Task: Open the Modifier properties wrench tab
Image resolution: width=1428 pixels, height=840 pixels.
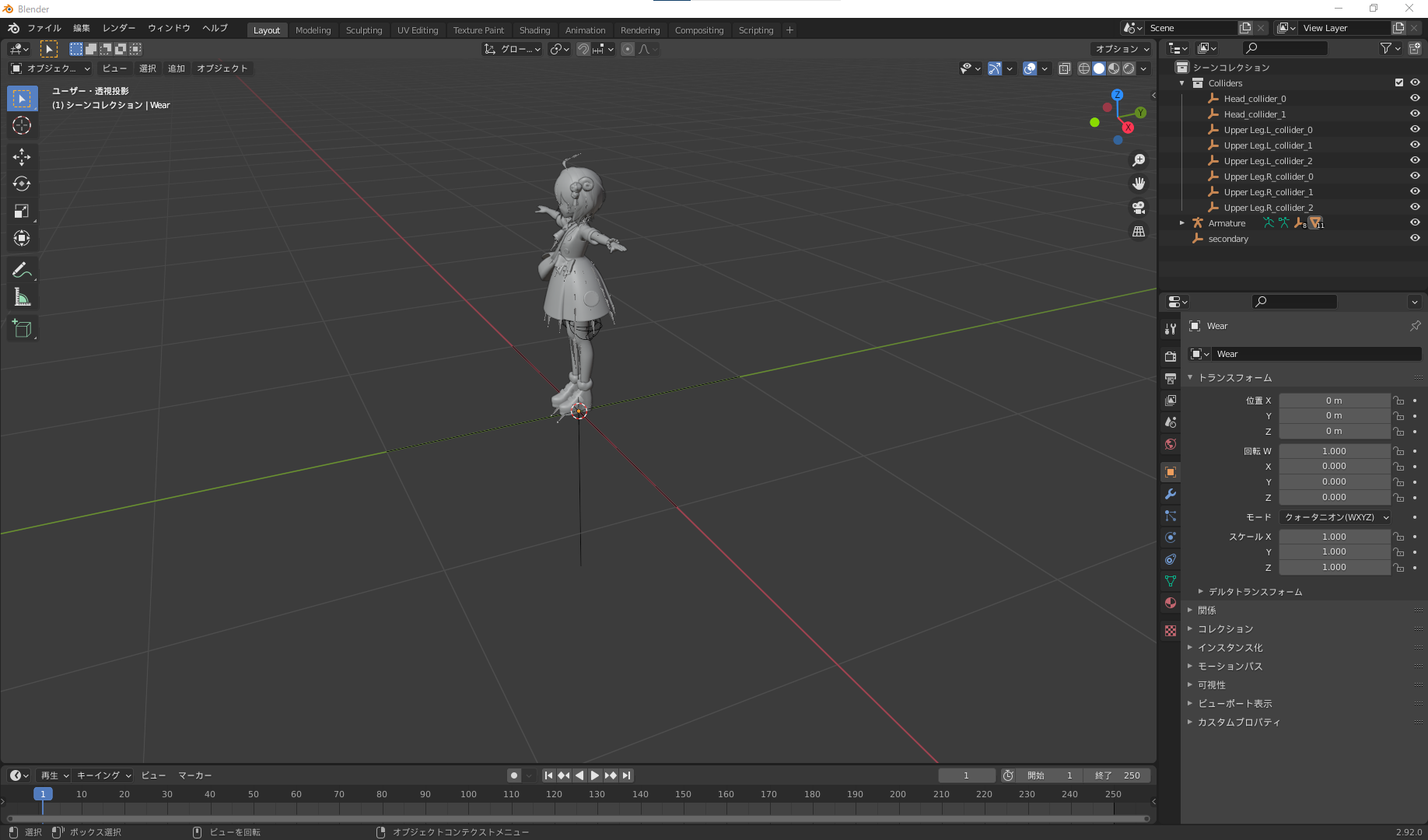Action: point(1171,494)
